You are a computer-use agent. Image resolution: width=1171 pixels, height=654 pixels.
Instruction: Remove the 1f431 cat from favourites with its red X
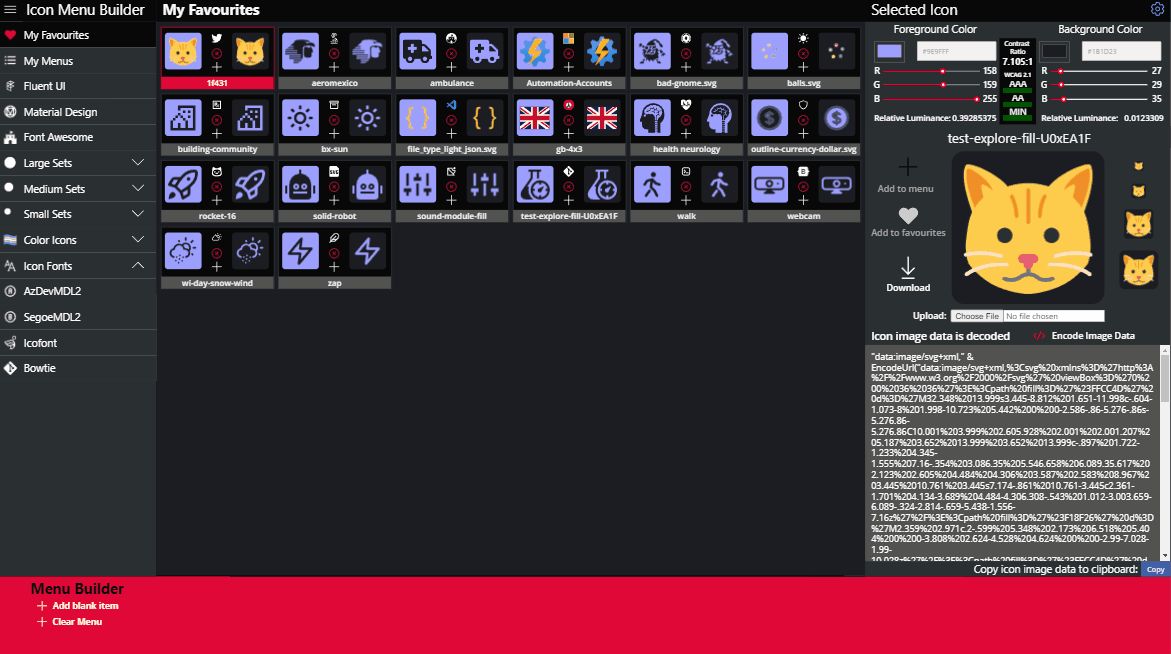(217, 54)
